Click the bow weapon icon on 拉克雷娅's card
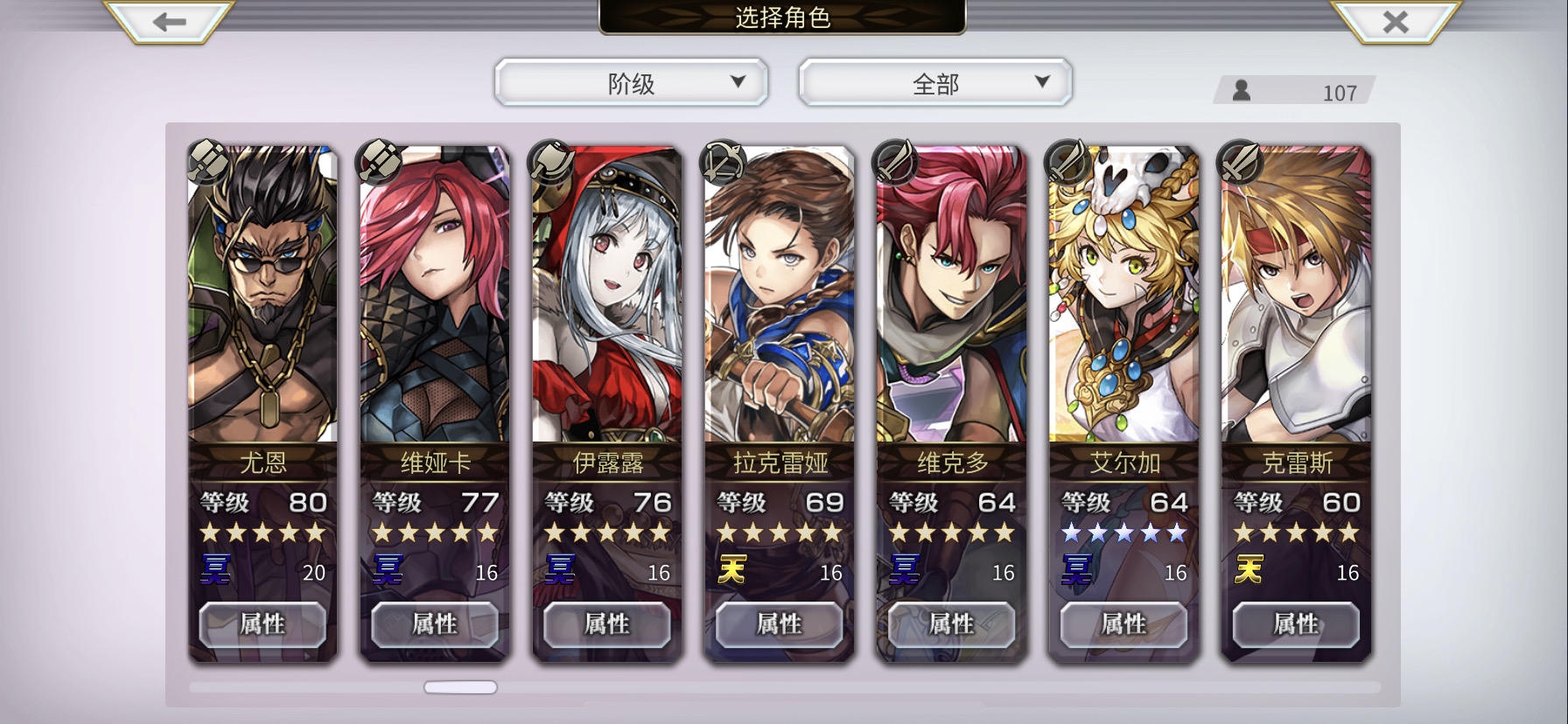Viewport: 1568px width, 724px height. click(x=724, y=161)
